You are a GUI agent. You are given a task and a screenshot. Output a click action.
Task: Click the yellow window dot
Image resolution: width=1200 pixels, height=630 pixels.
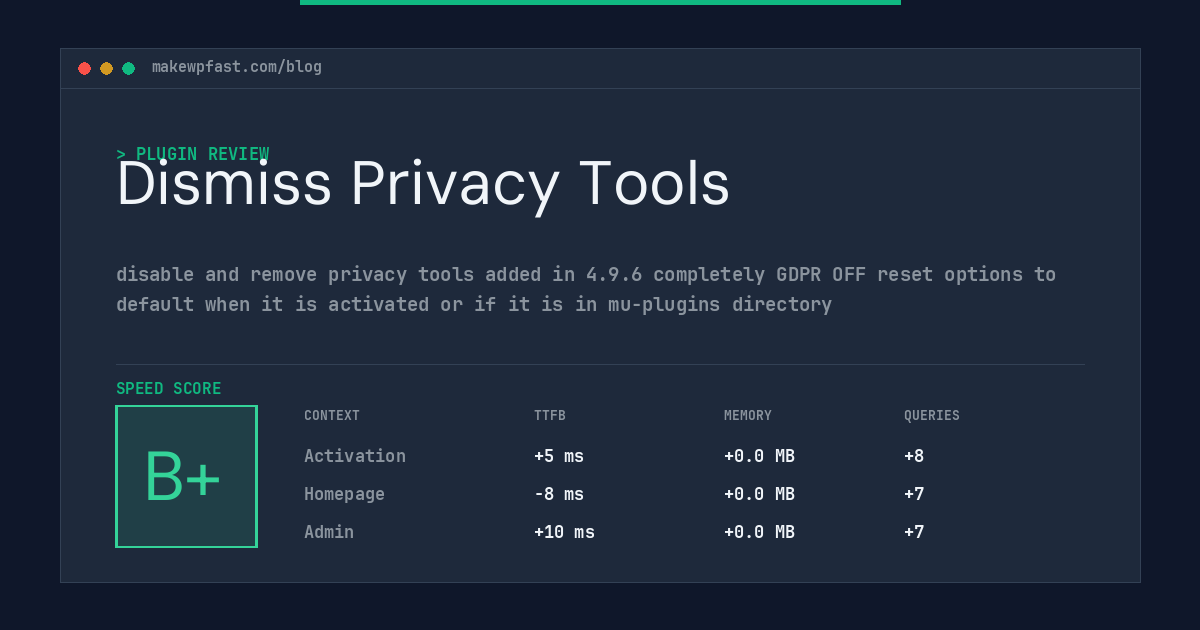(106, 68)
